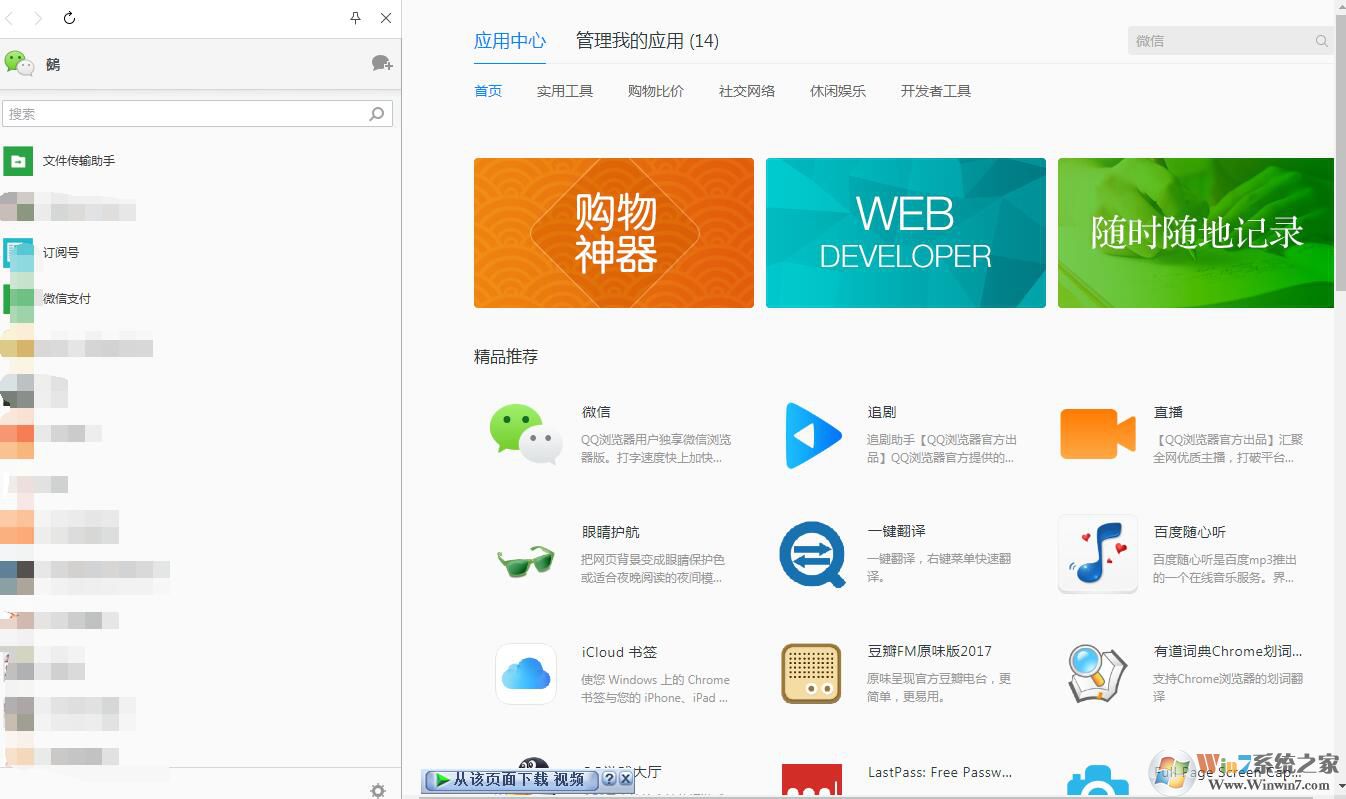Select the 追剧 app icon
This screenshot has height=799, width=1346.
point(811,433)
